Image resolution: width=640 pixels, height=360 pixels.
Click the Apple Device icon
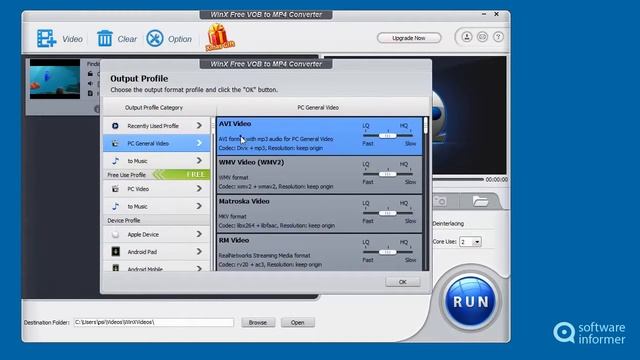click(116, 234)
